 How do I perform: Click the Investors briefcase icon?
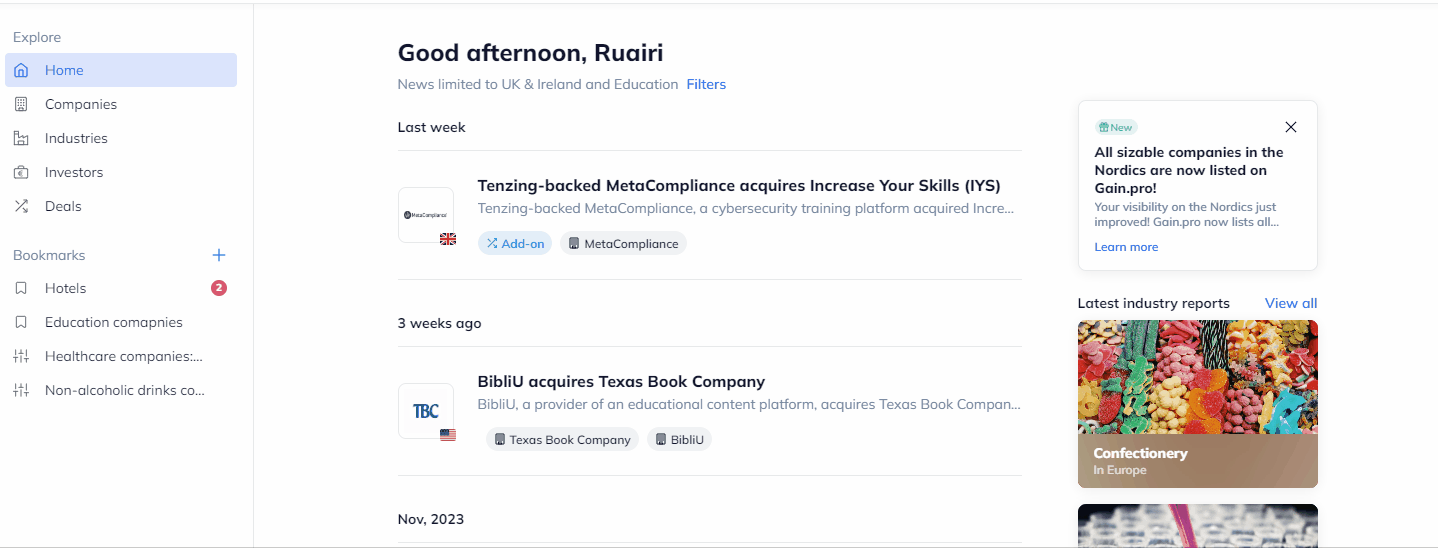(21, 172)
